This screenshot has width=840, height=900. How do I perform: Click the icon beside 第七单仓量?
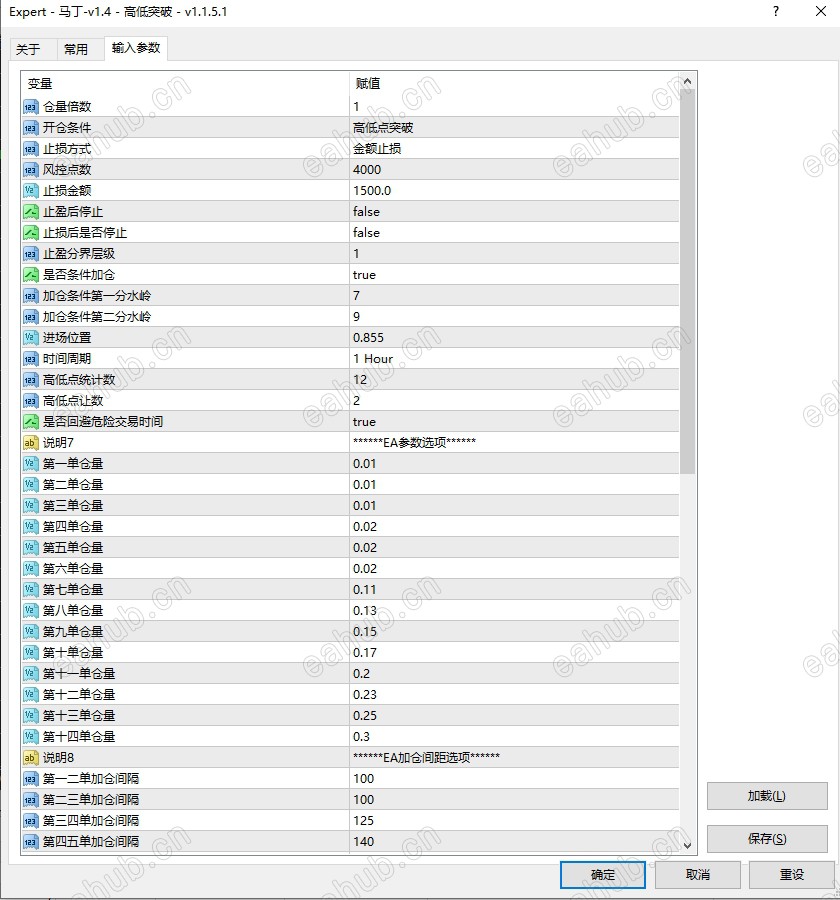pyautogui.click(x=30, y=590)
